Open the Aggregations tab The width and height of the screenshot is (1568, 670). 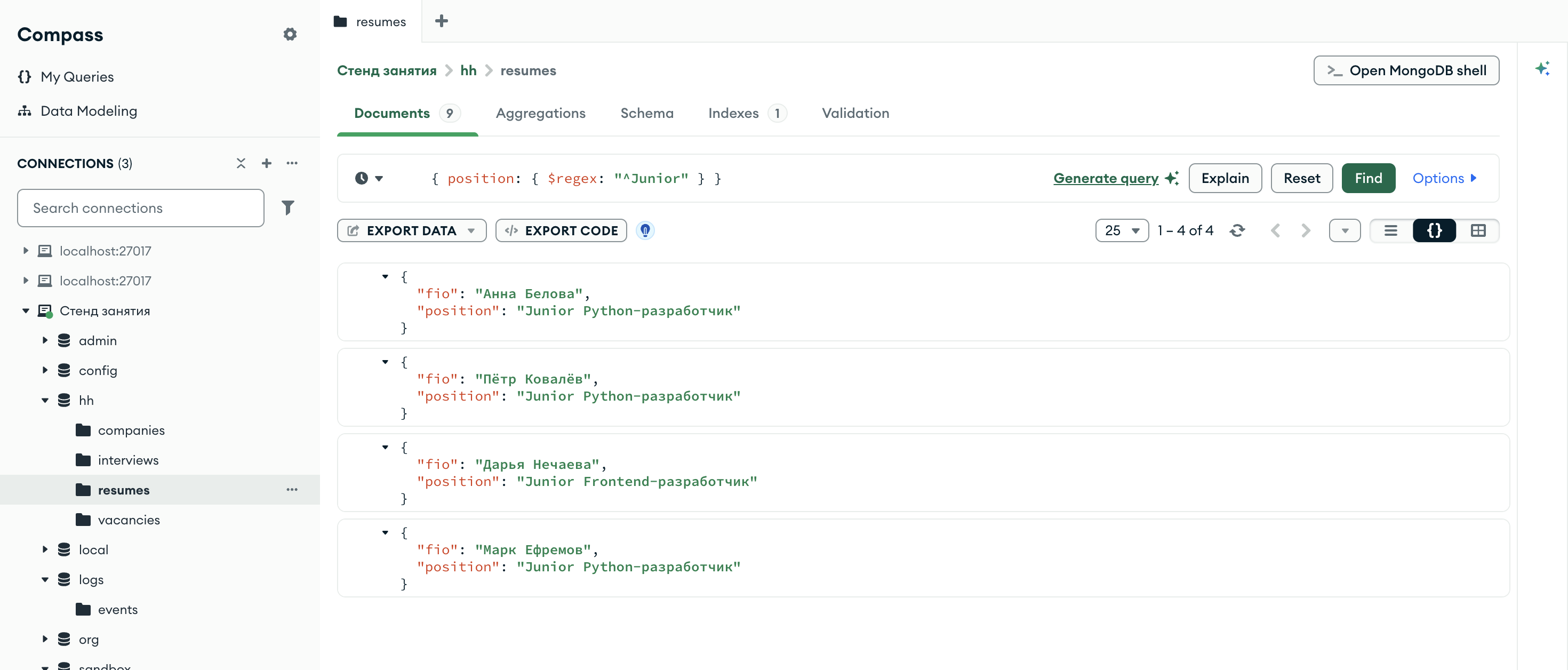(540, 113)
